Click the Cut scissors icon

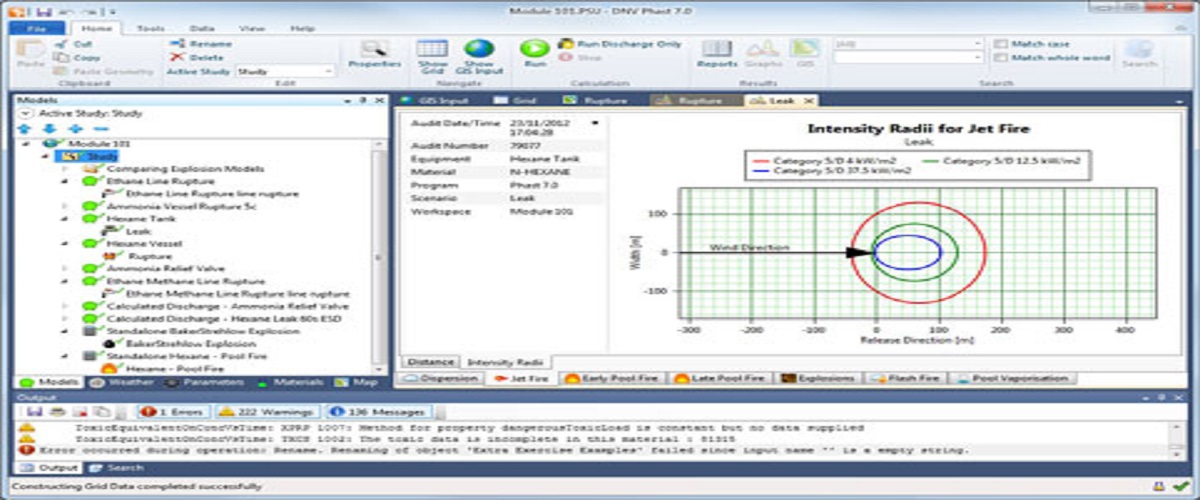pyautogui.click(x=61, y=44)
